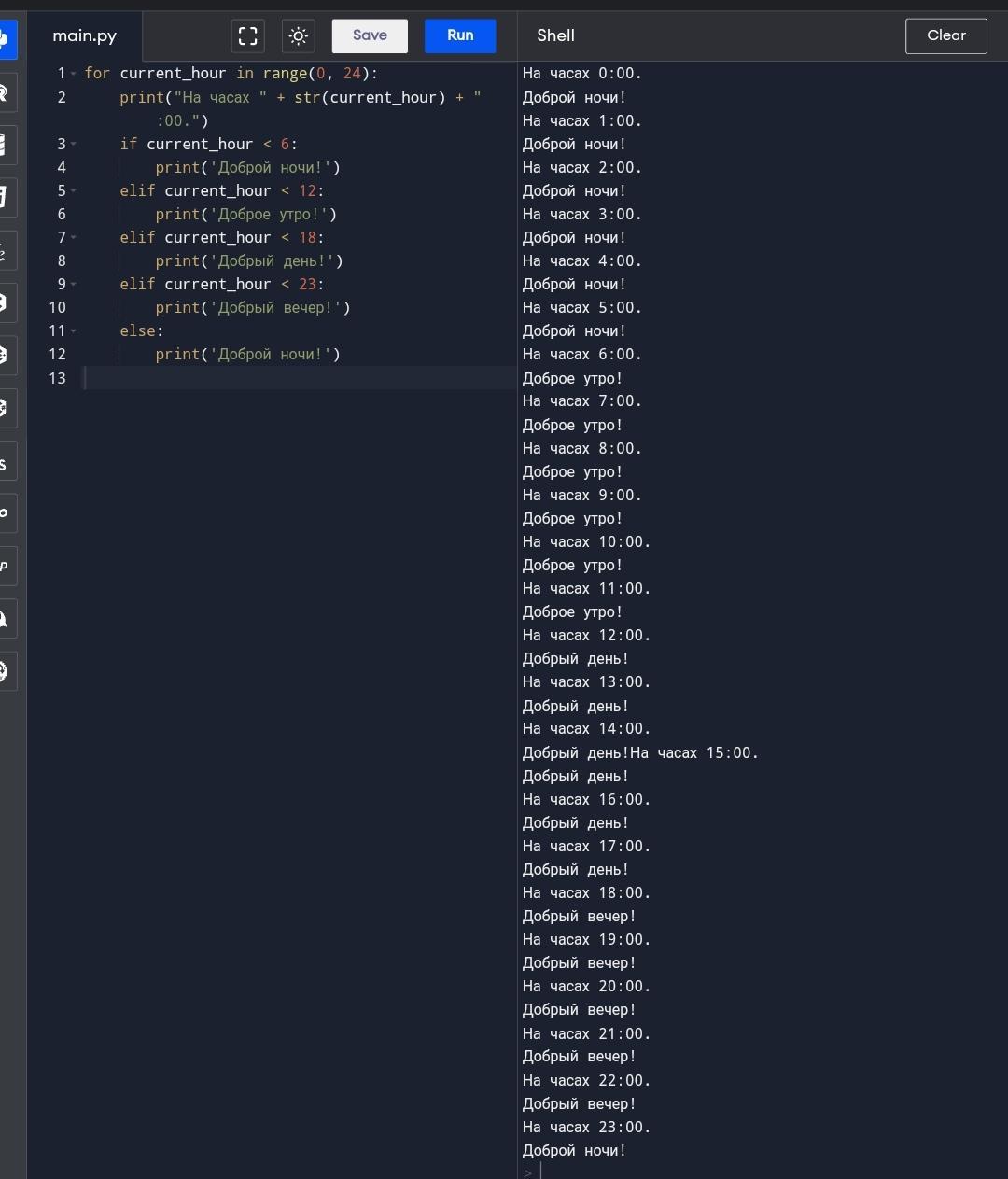Click the 'Доброй ночи!' string in line 12
Viewport: 1008px width, 1179px height.
click(271, 354)
